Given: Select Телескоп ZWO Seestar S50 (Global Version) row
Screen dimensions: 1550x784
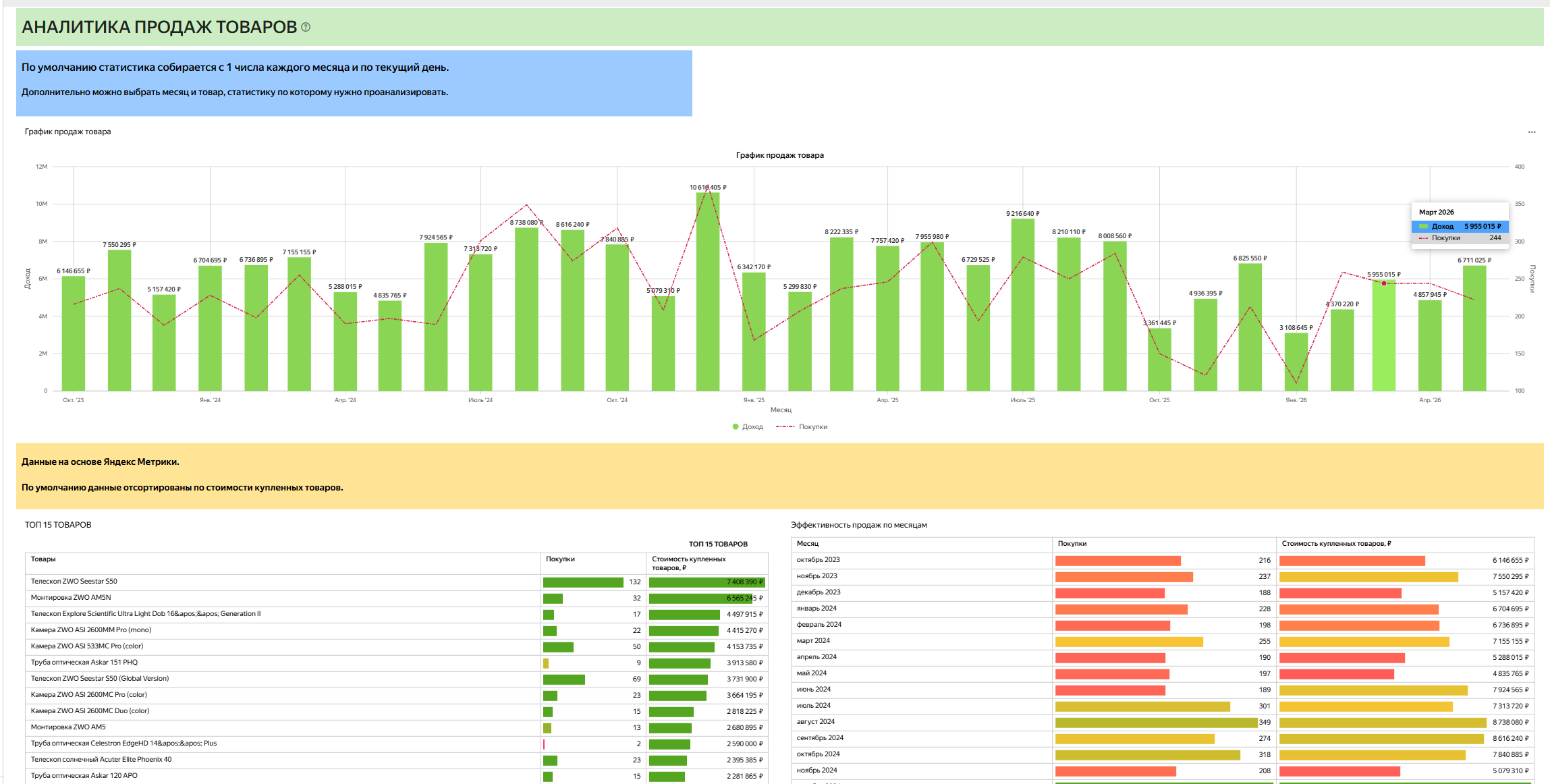Looking at the screenshot, I should point(396,679).
